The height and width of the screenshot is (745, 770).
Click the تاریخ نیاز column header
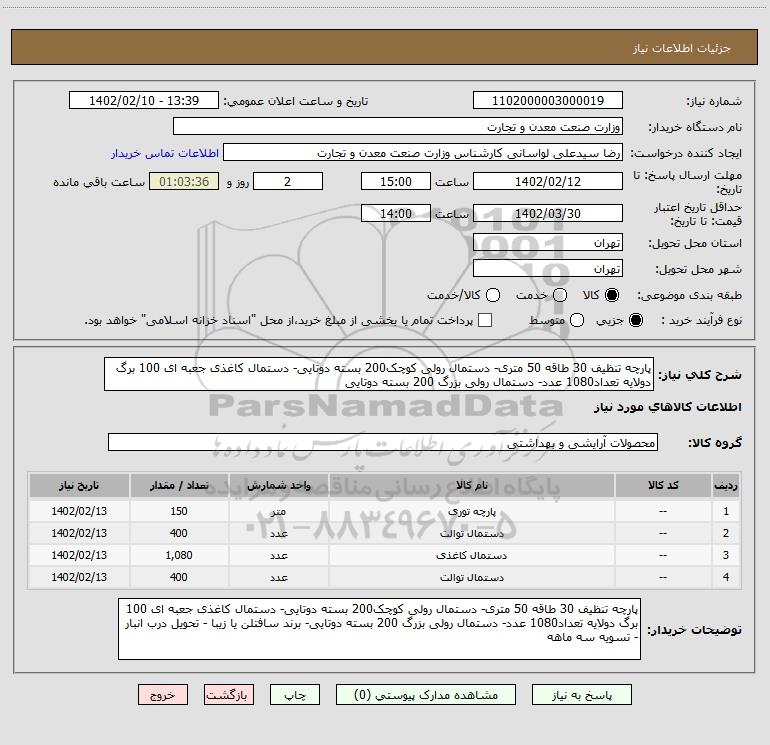click(79, 485)
